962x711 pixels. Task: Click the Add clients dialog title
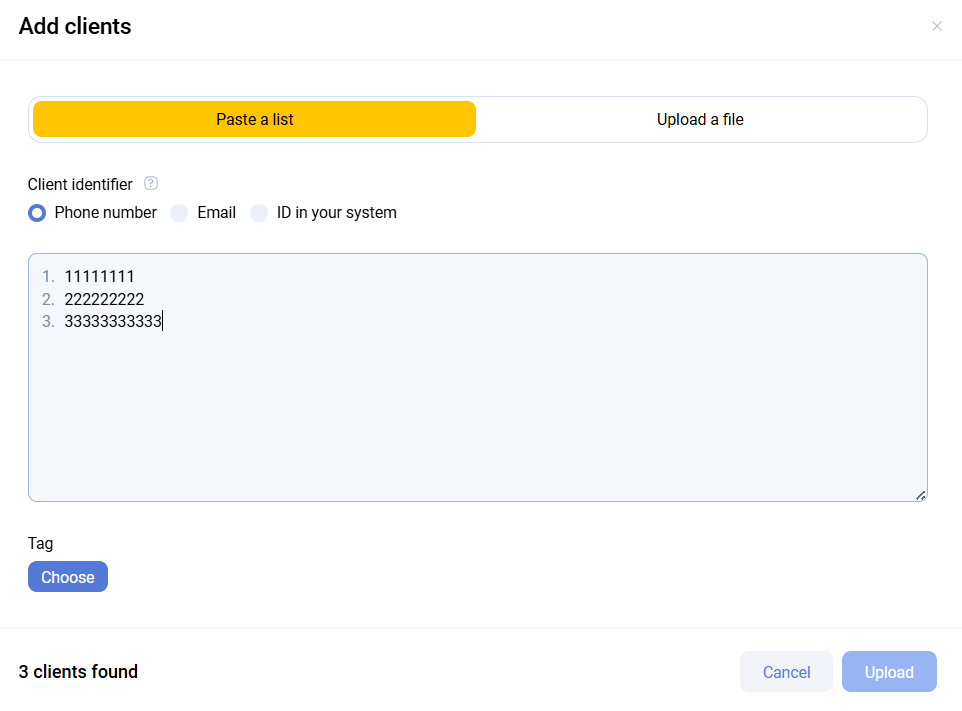click(75, 26)
